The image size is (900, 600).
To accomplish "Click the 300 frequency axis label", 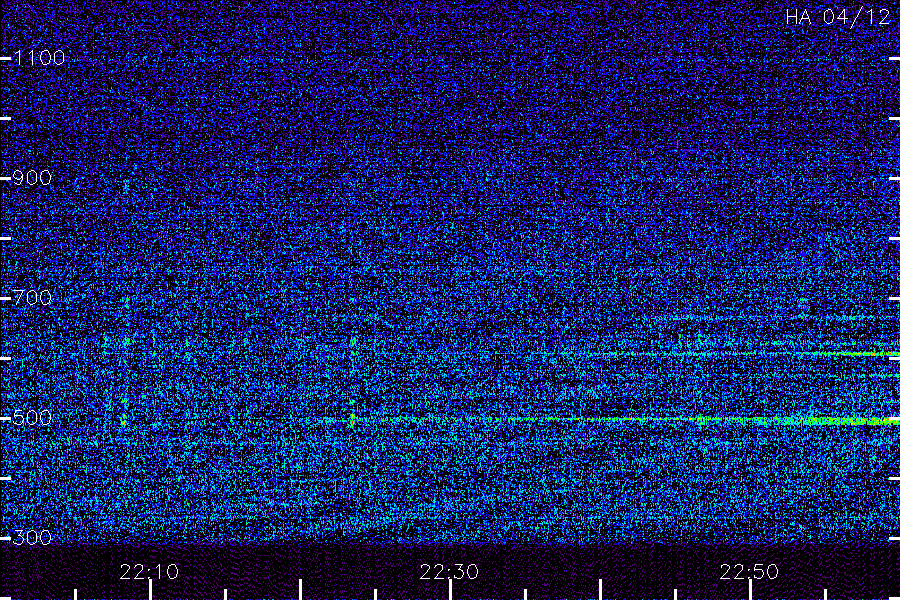I will (33, 538).
